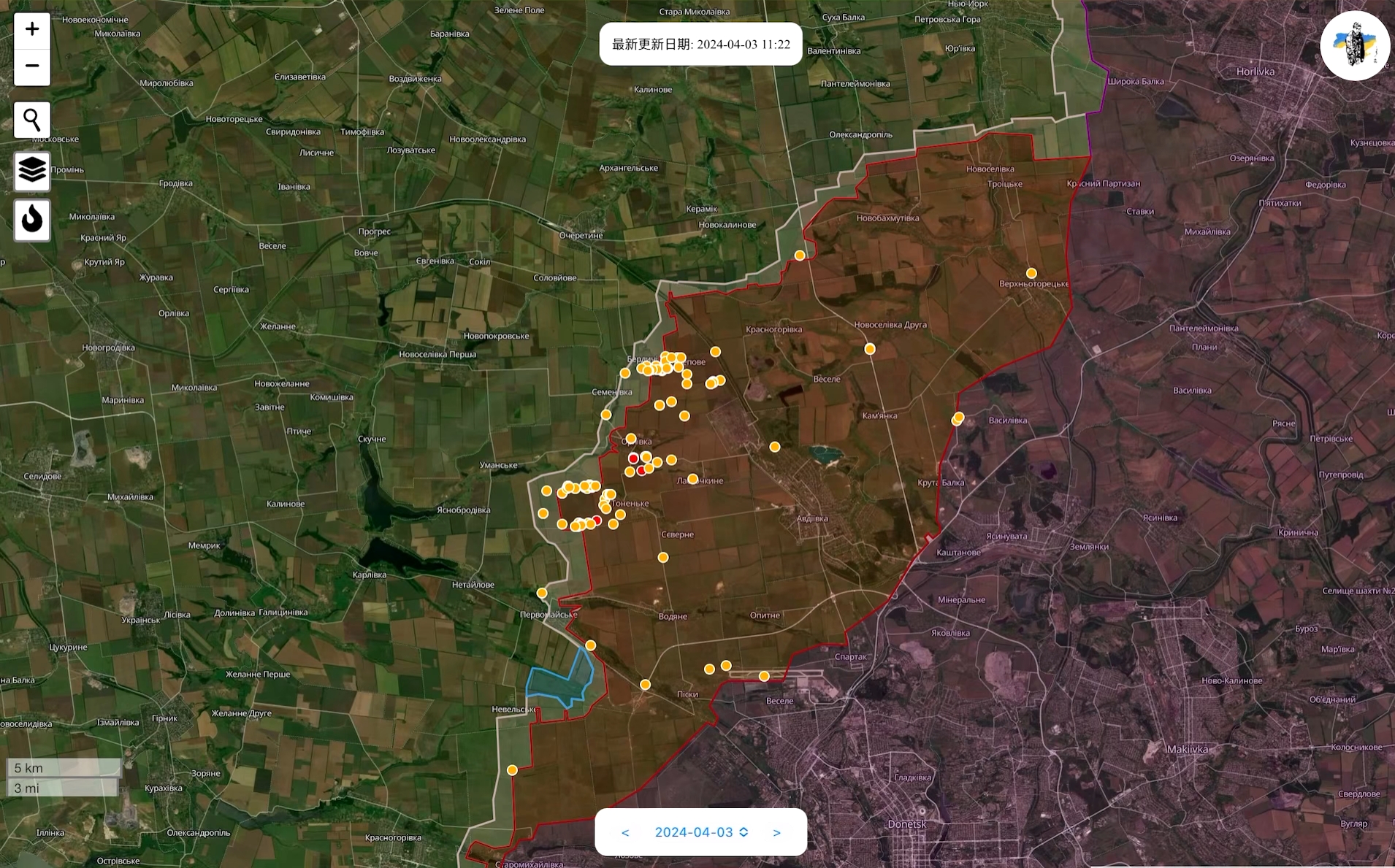
Task: Click yellow marker north of Невельське border
Action: click(x=590, y=645)
